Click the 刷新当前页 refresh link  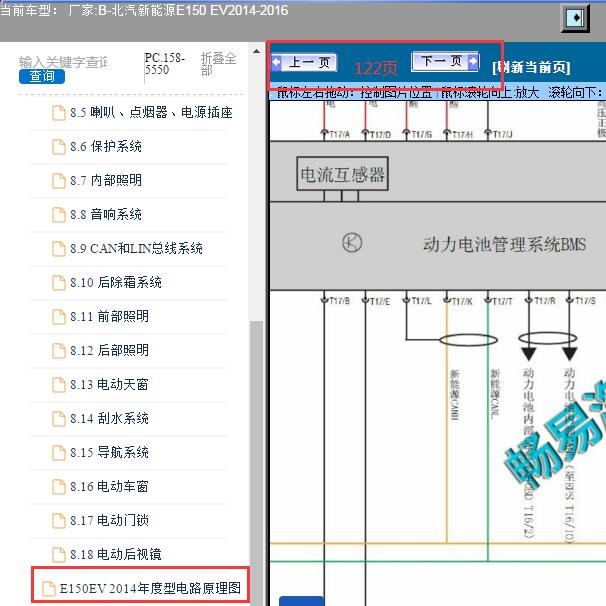[531, 67]
